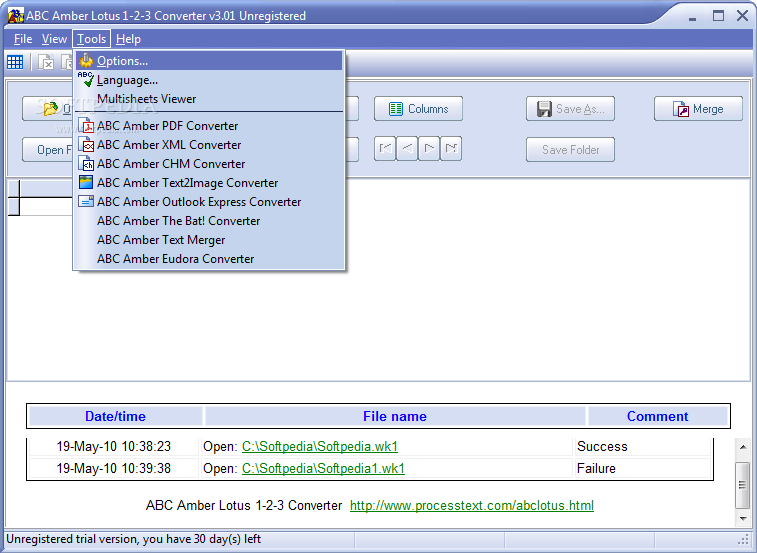Click the blue grid toolbar icon
The height and width of the screenshot is (553, 757).
tap(15, 62)
